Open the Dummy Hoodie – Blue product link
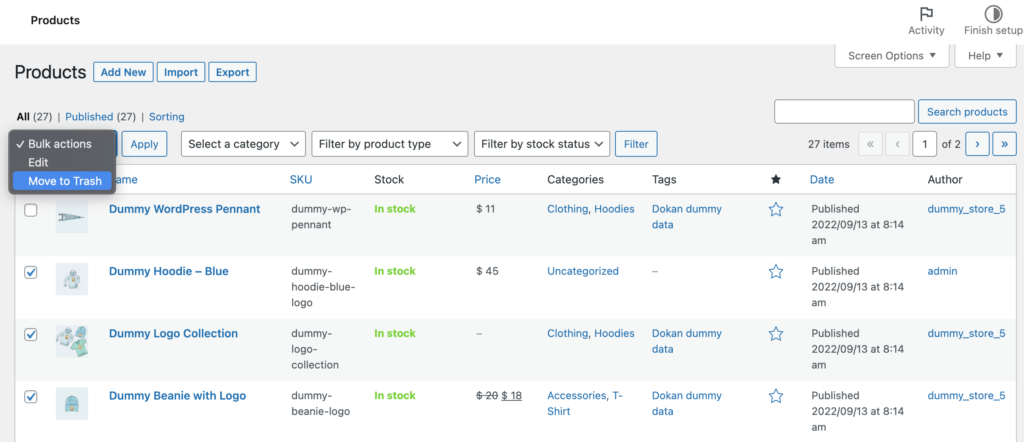Viewport: 1024px width, 442px height. [x=168, y=272]
